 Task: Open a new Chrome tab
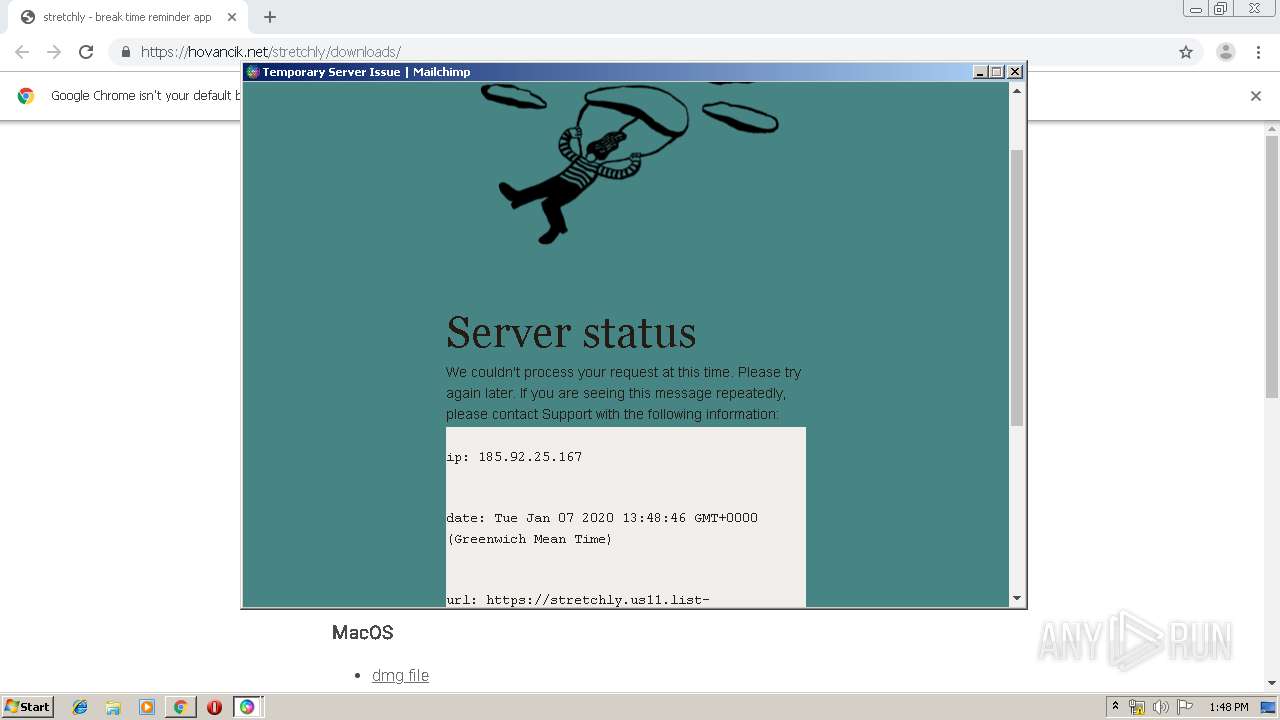[270, 17]
